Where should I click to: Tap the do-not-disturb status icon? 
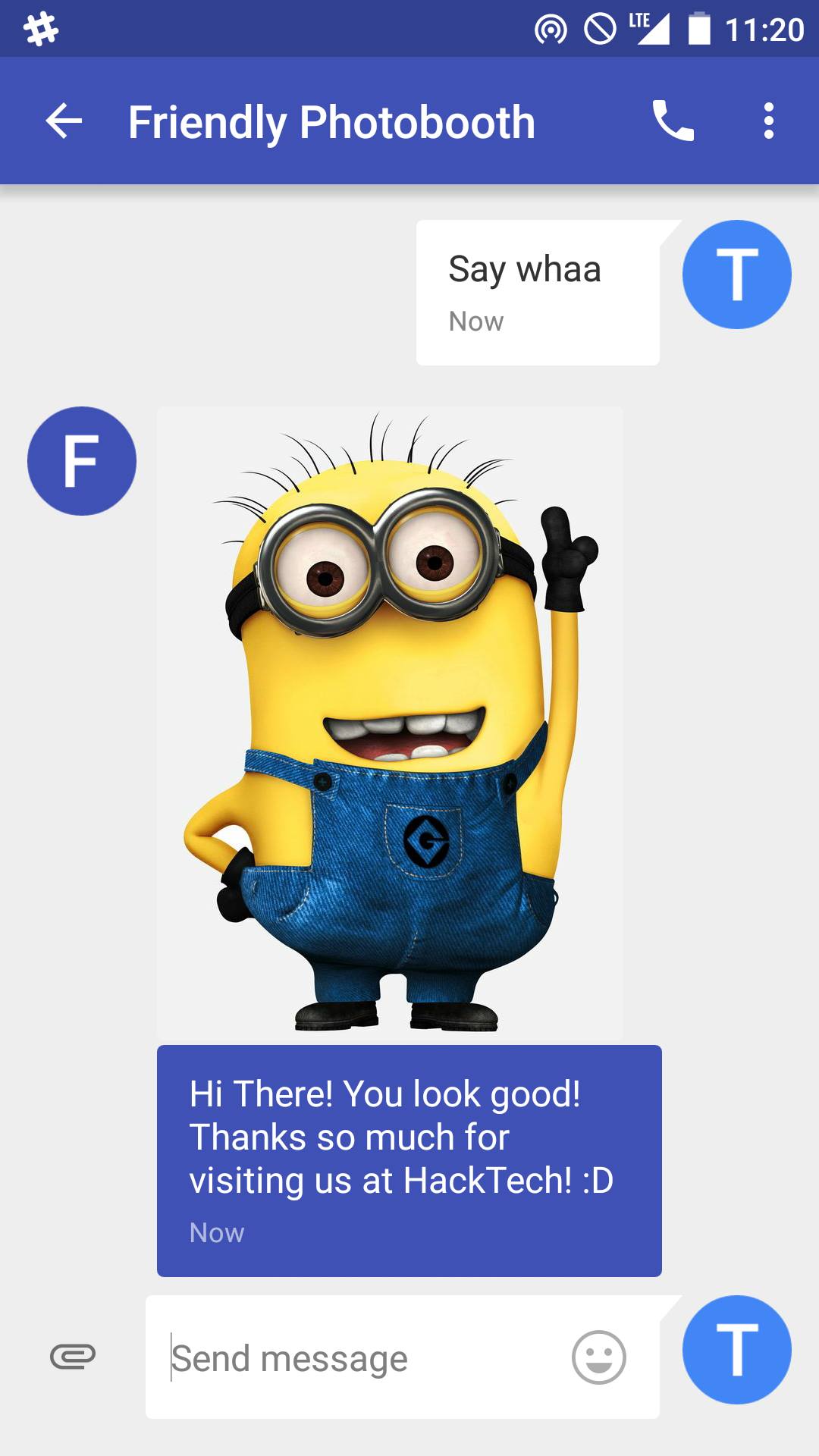pyautogui.click(x=601, y=30)
